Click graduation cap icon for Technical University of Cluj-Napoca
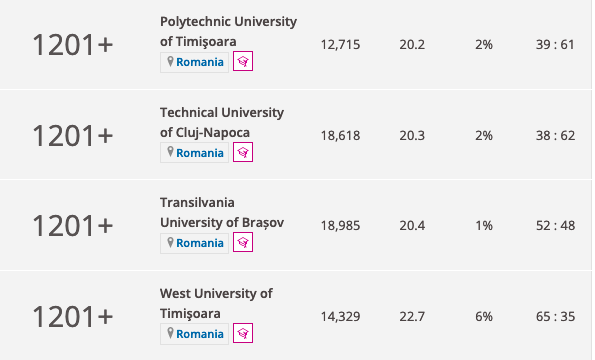The image size is (595, 360). click(x=243, y=152)
